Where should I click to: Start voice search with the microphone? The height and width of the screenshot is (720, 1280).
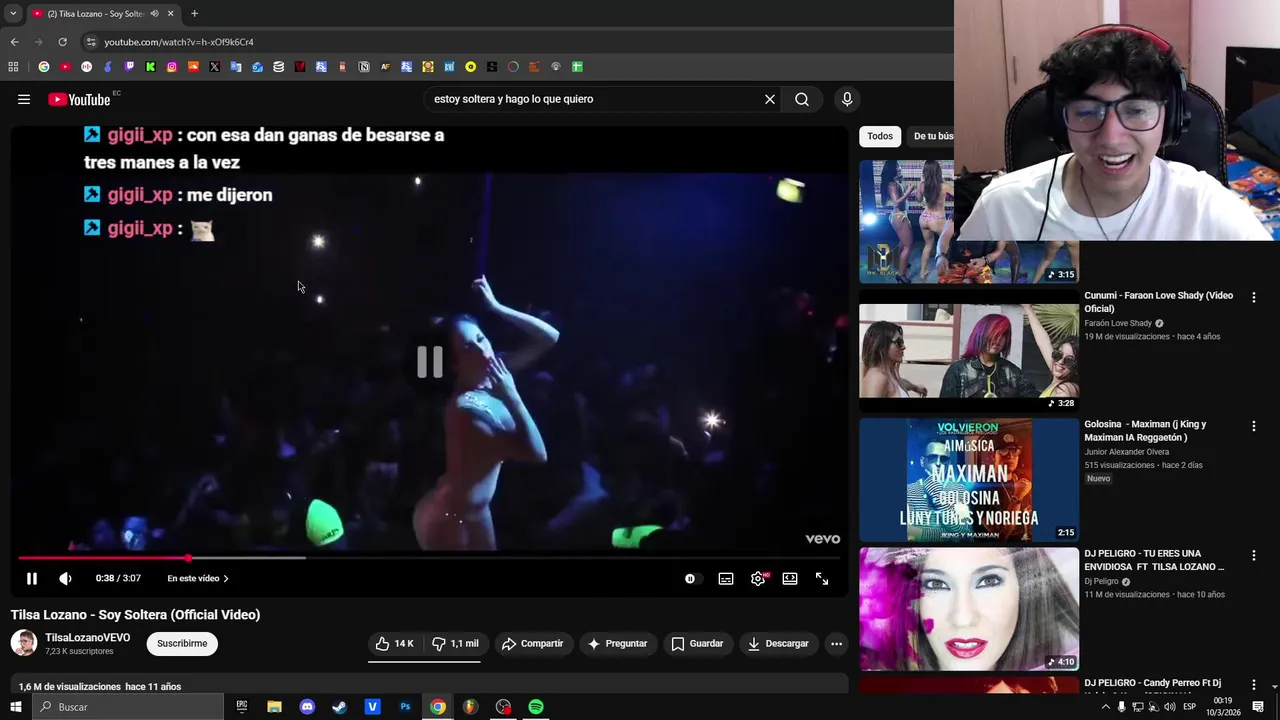pyautogui.click(x=847, y=99)
